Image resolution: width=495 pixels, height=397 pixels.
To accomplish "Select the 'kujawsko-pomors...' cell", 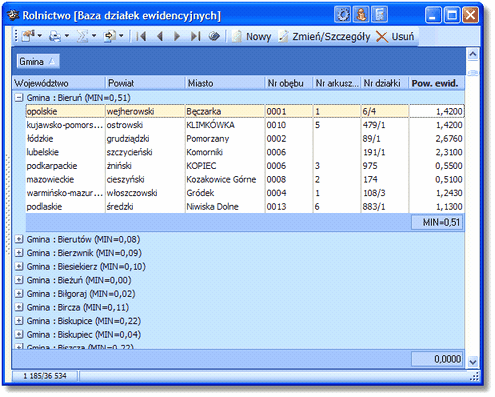I will point(65,125).
